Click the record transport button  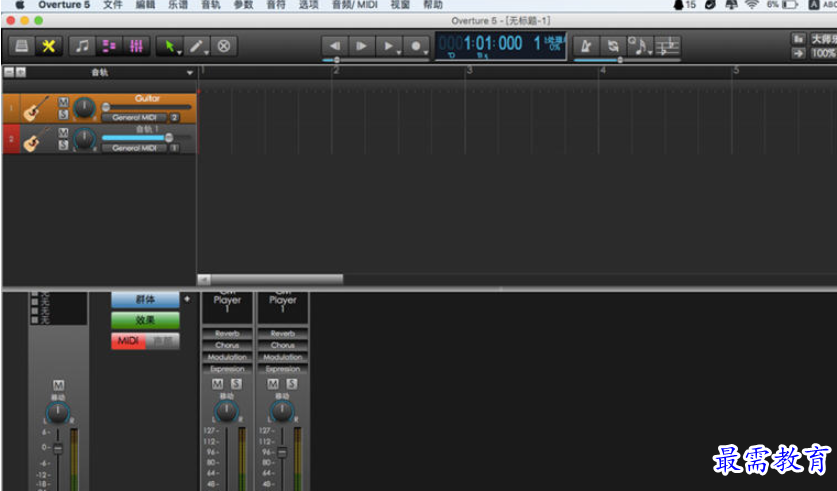pyautogui.click(x=415, y=46)
